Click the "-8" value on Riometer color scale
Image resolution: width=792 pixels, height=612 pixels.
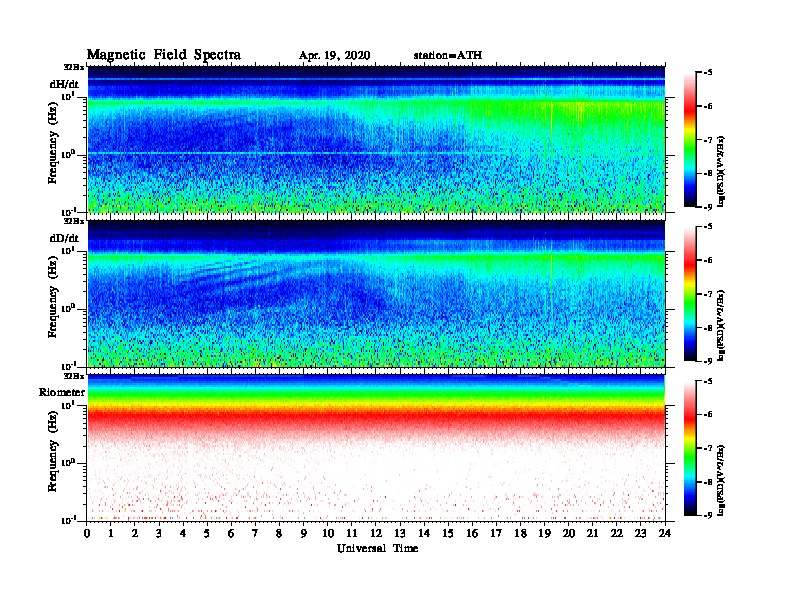pos(707,482)
